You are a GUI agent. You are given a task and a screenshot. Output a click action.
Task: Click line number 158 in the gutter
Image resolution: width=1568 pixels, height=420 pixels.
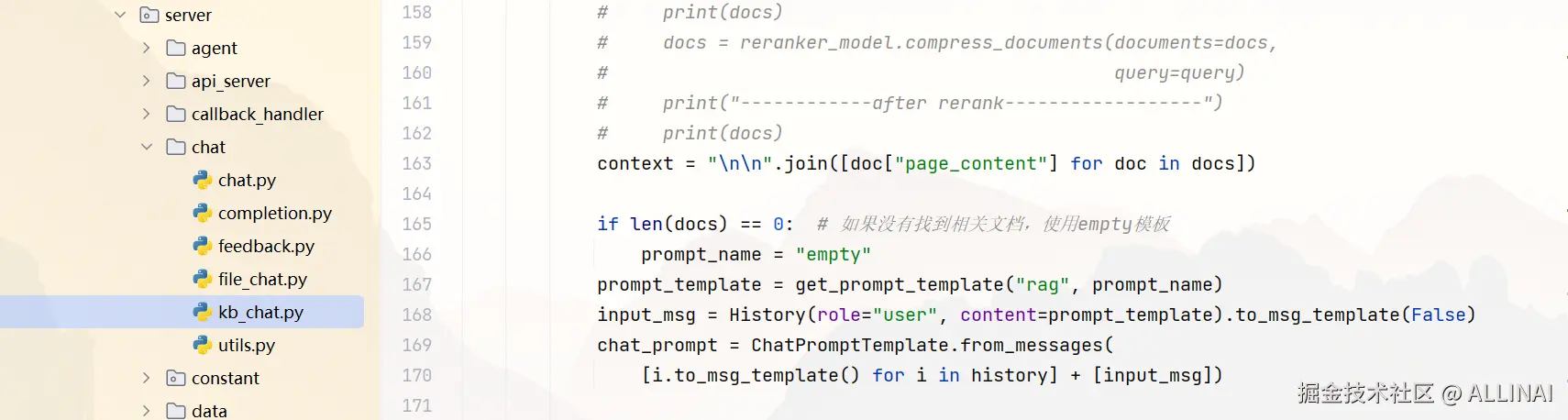click(416, 12)
